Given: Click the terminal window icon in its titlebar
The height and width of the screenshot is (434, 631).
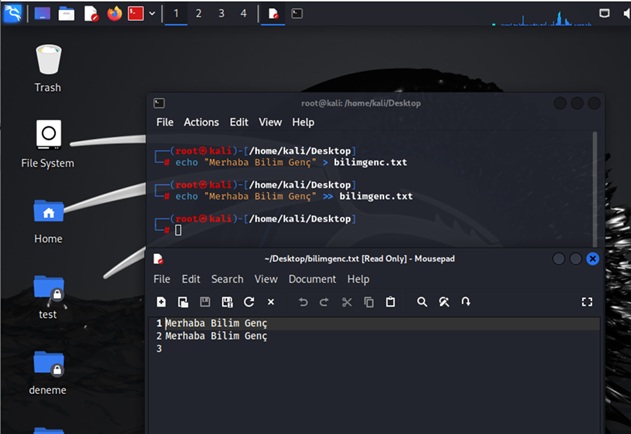Looking at the screenshot, I should click(x=159, y=103).
